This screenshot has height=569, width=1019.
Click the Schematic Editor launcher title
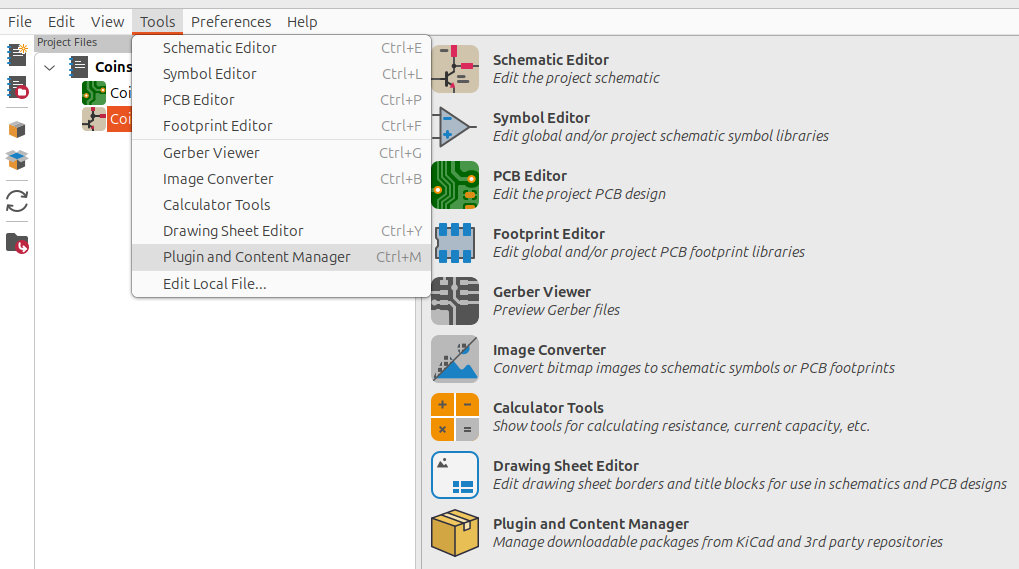click(x=550, y=60)
